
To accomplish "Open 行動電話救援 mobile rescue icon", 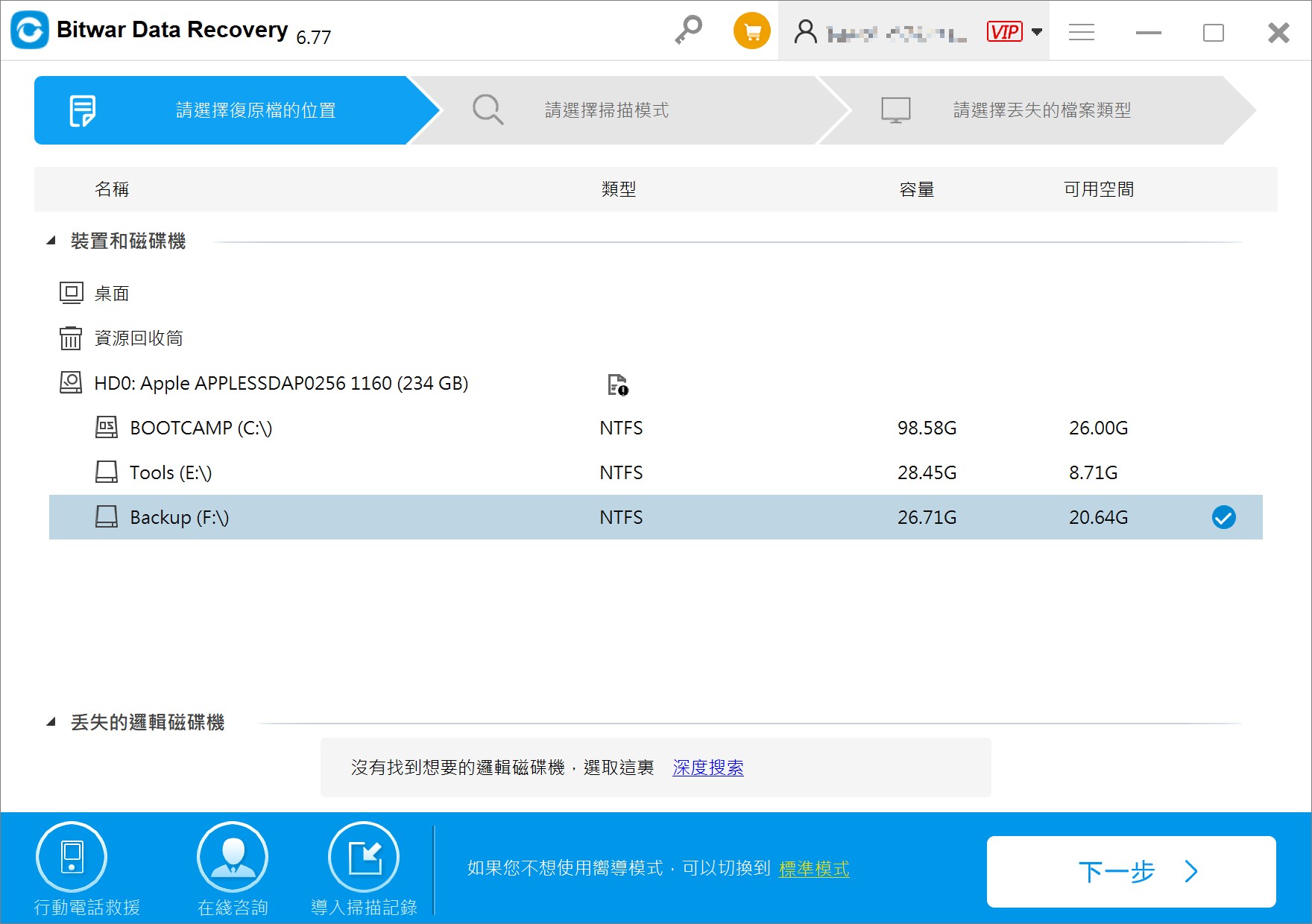I will (72, 857).
